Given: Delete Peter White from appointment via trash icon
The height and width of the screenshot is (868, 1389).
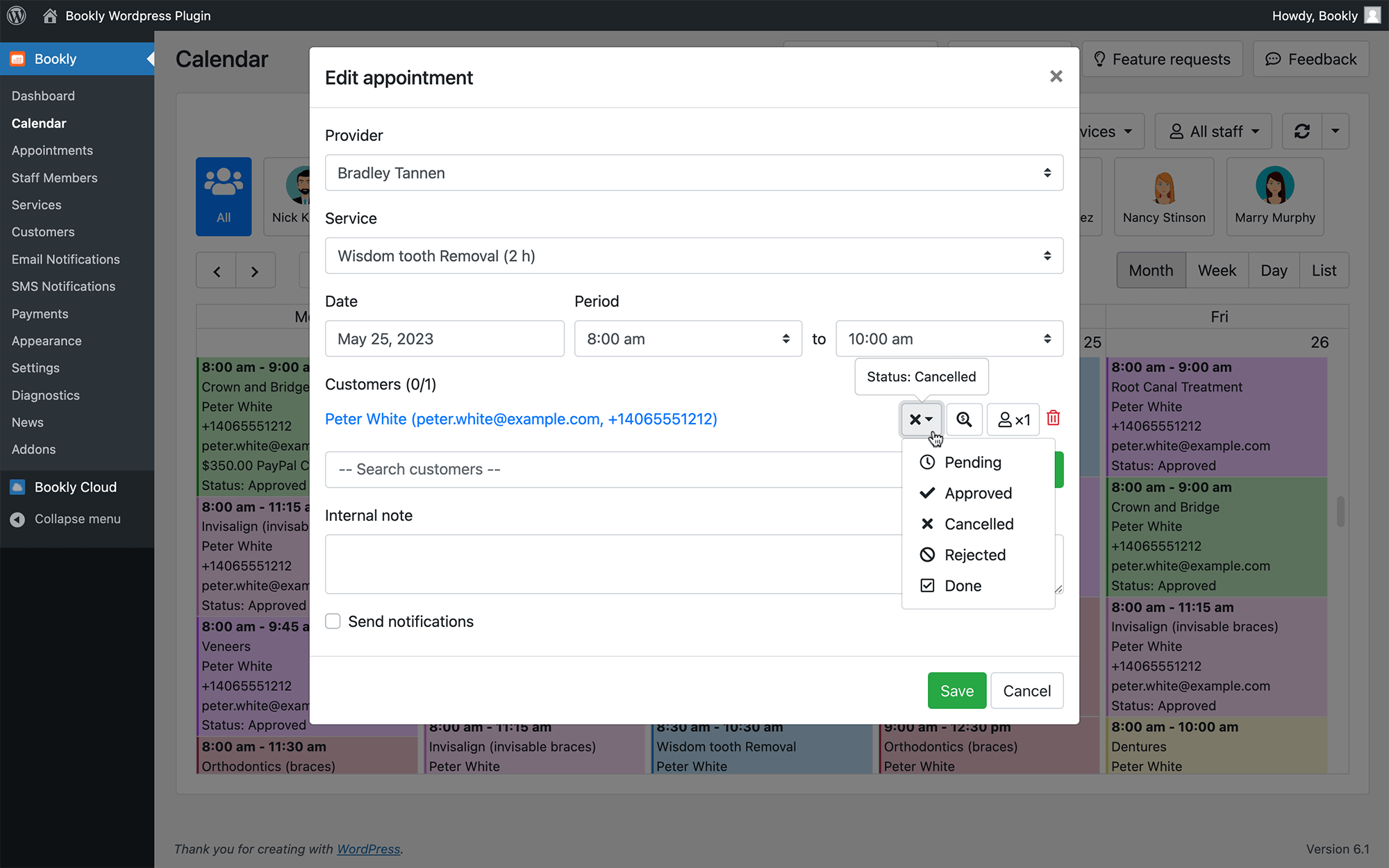Looking at the screenshot, I should 1053,418.
